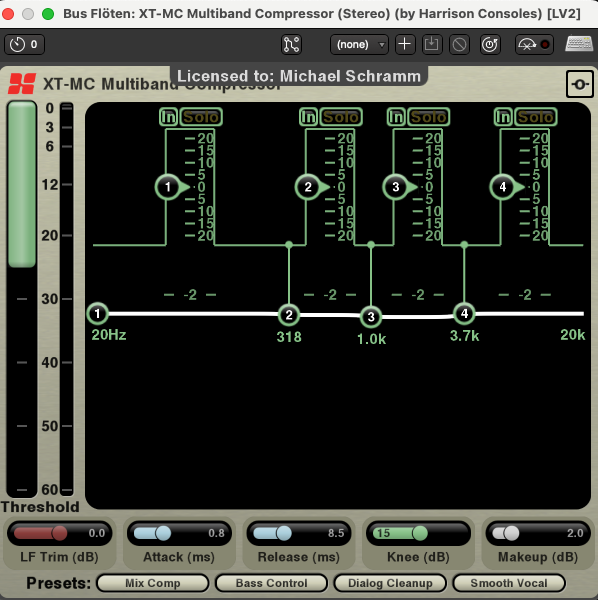The height and width of the screenshot is (600, 598).
Task: Click the Attack value 0.8
Action: click(216, 533)
